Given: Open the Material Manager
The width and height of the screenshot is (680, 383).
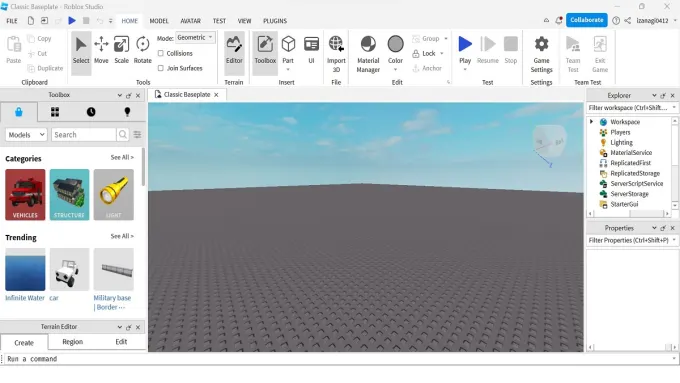Looking at the screenshot, I should 368,54.
